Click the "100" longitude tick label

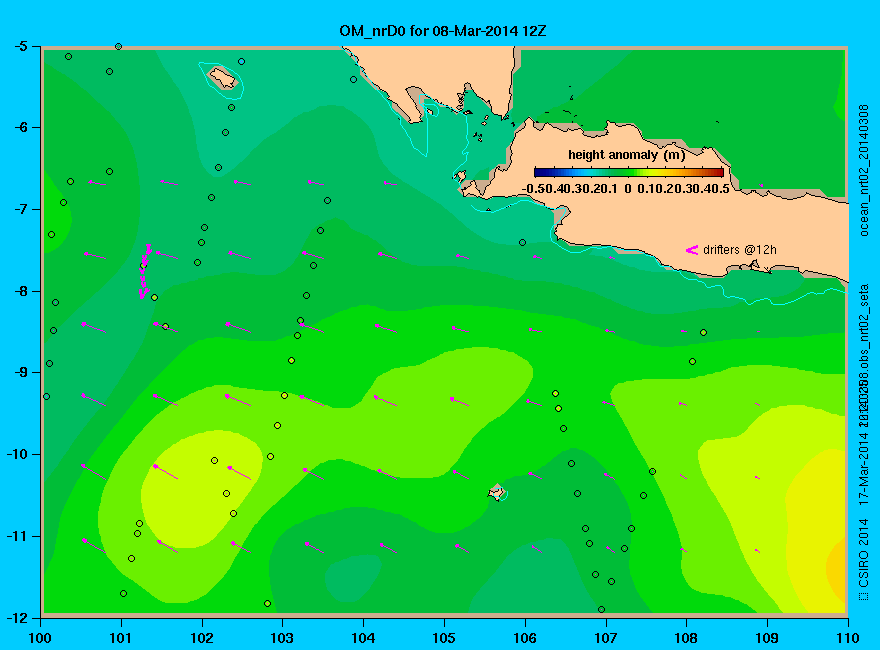coord(40,638)
